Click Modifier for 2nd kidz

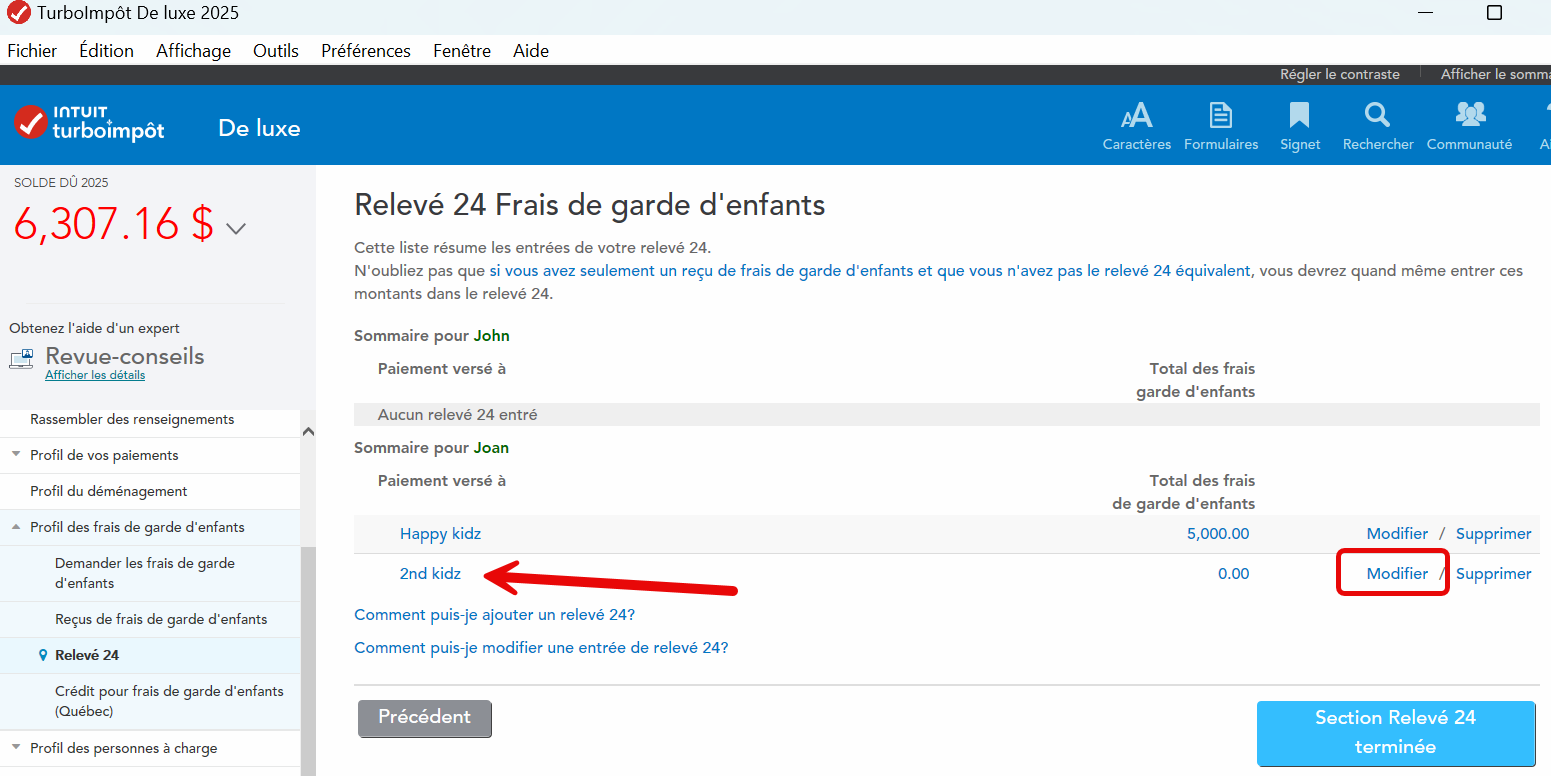(x=1397, y=574)
